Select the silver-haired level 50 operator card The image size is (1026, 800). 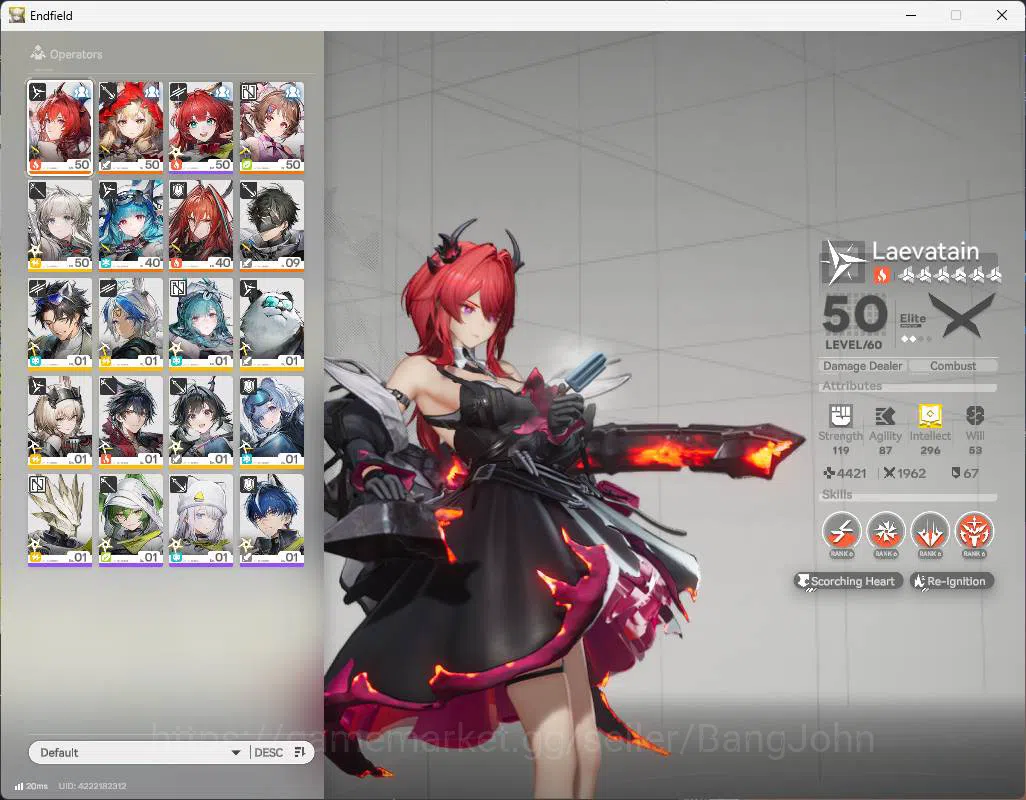(60, 225)
